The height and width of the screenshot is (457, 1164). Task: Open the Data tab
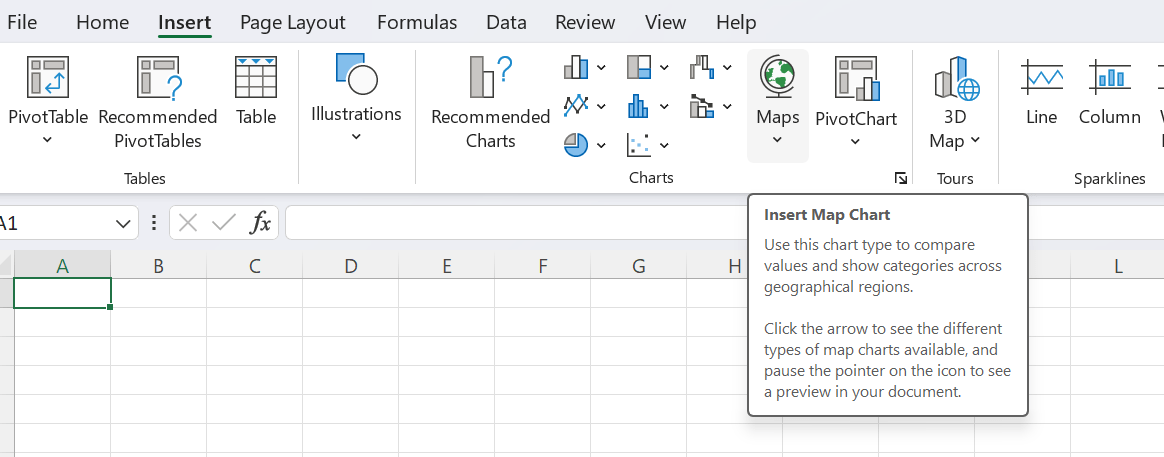click(506, 22)
